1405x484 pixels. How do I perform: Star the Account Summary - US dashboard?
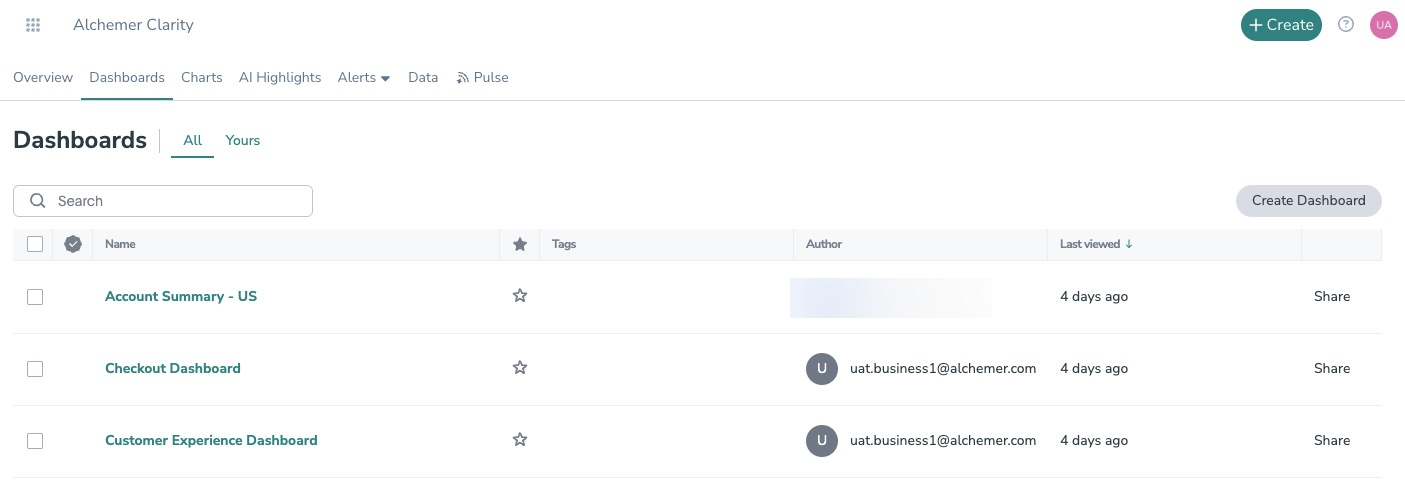520,296
